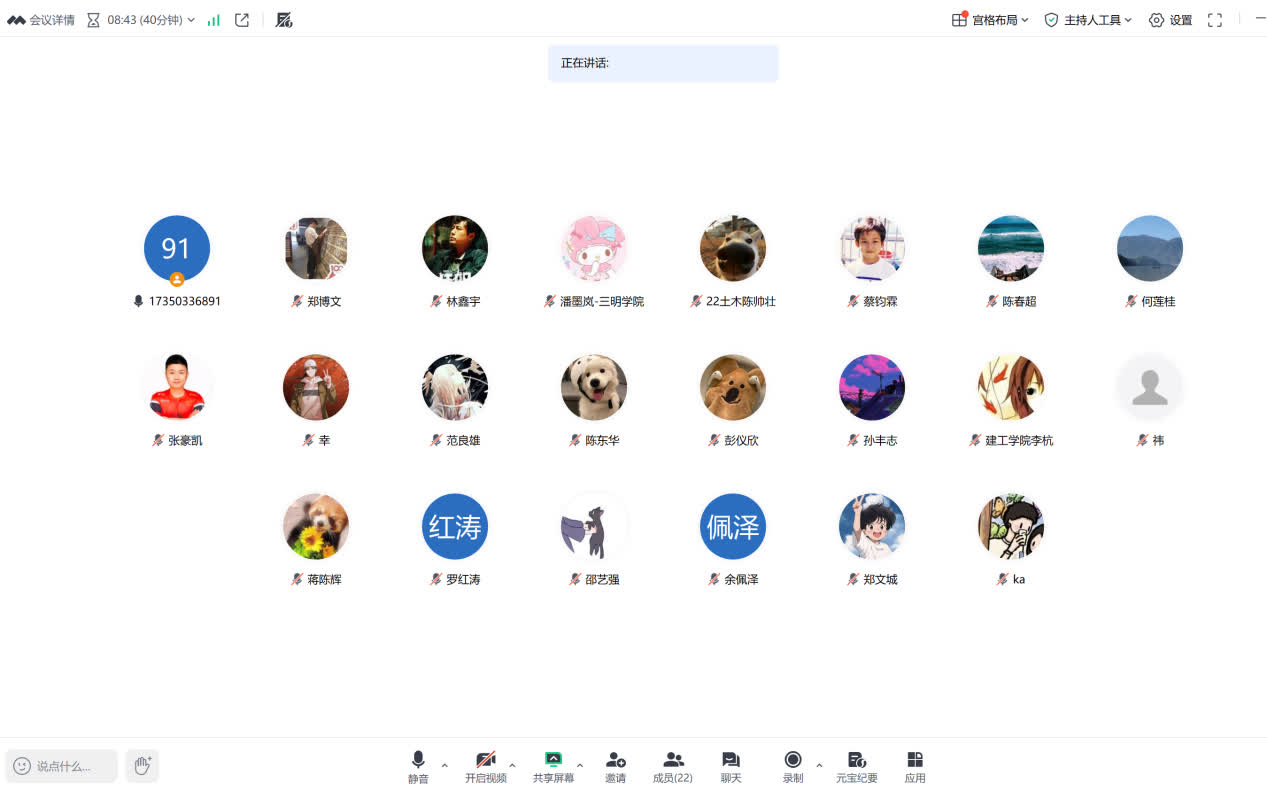Image resolution: width=1267 pixels, height=790 pixels.
Task: Enter fullscreen mode using the top-right icon
Action: [1215, 20]
